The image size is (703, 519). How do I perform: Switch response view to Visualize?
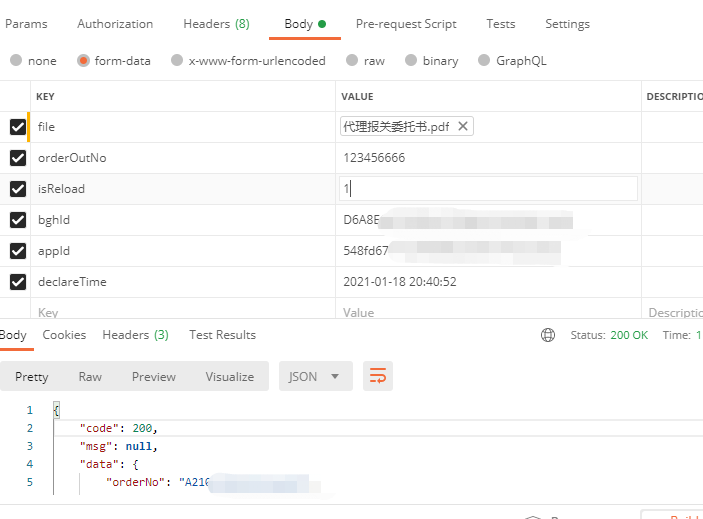[x=230, y=377]
